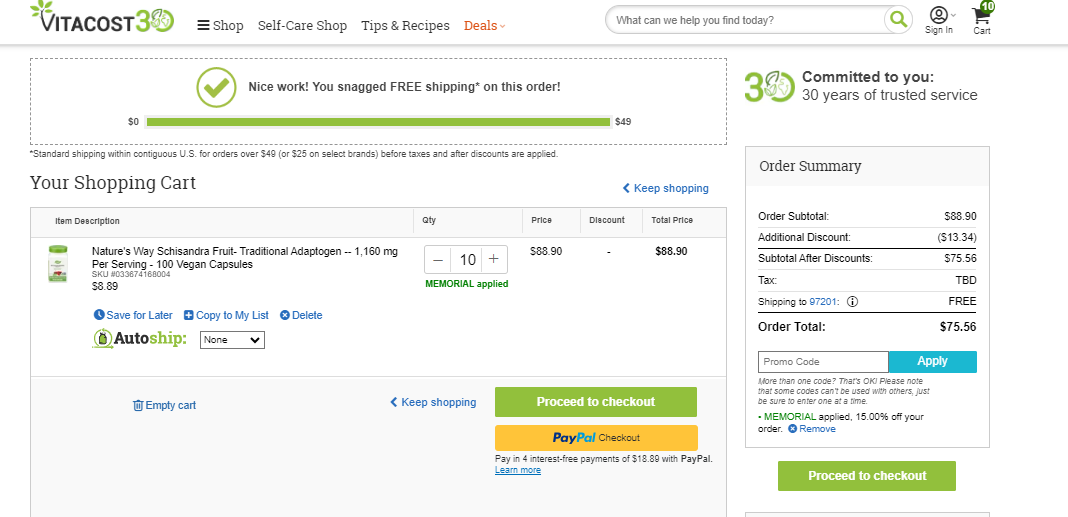Click the Promo Code field
This screenshot has width=1068, height=517.
click(x=823, y=362)
